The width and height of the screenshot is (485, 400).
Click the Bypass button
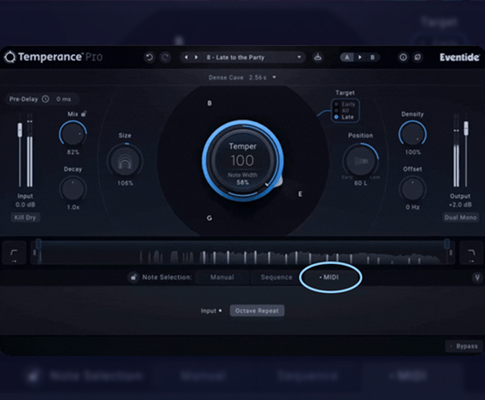pos(464,346)
